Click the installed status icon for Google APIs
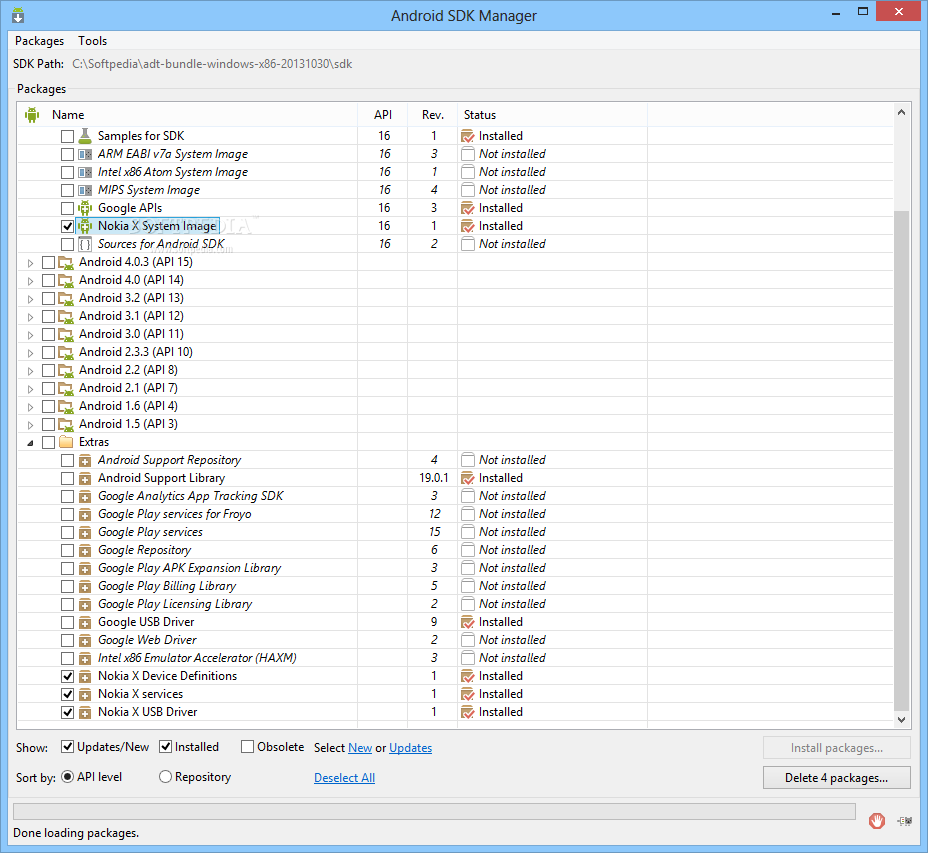The width and height of the screenshot is (928, 853). tap(468, 208)
